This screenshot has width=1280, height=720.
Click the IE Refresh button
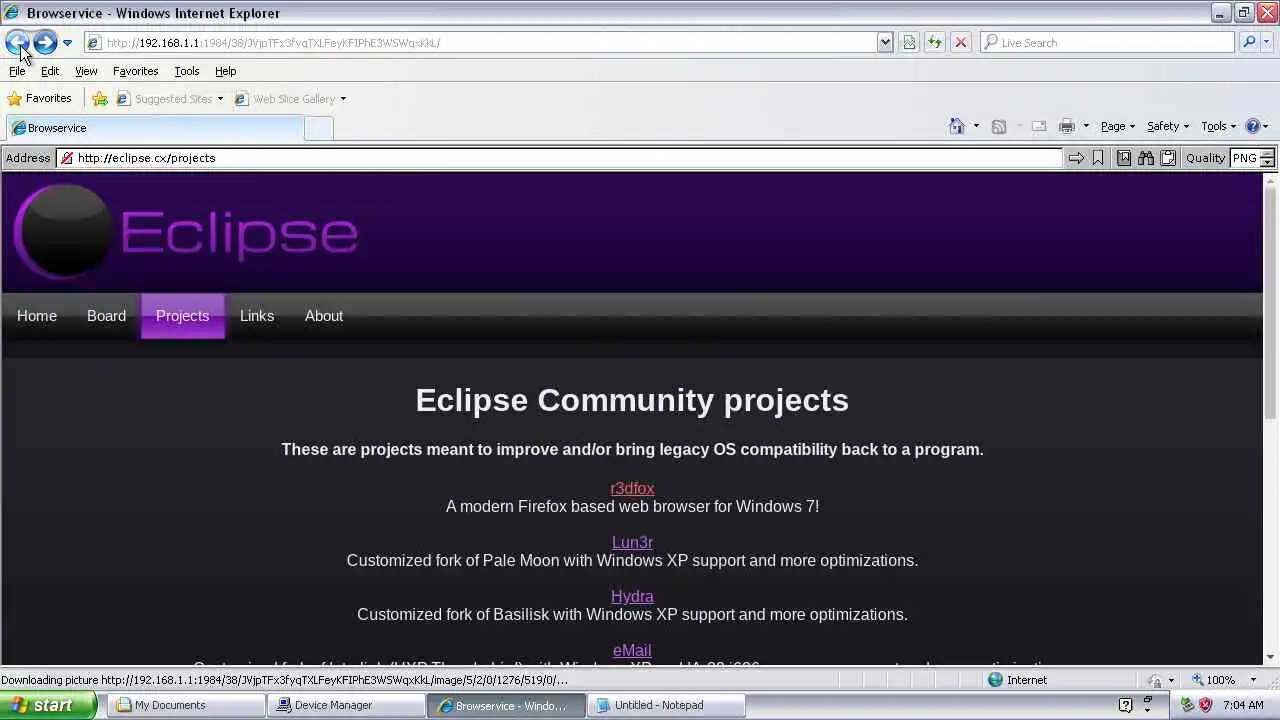tap(934, 42)
